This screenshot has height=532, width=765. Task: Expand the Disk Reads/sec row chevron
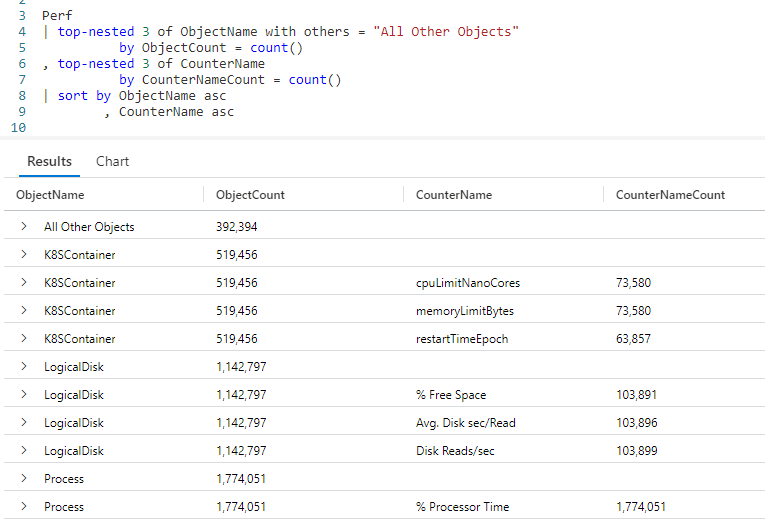click(x=23, y=451)
